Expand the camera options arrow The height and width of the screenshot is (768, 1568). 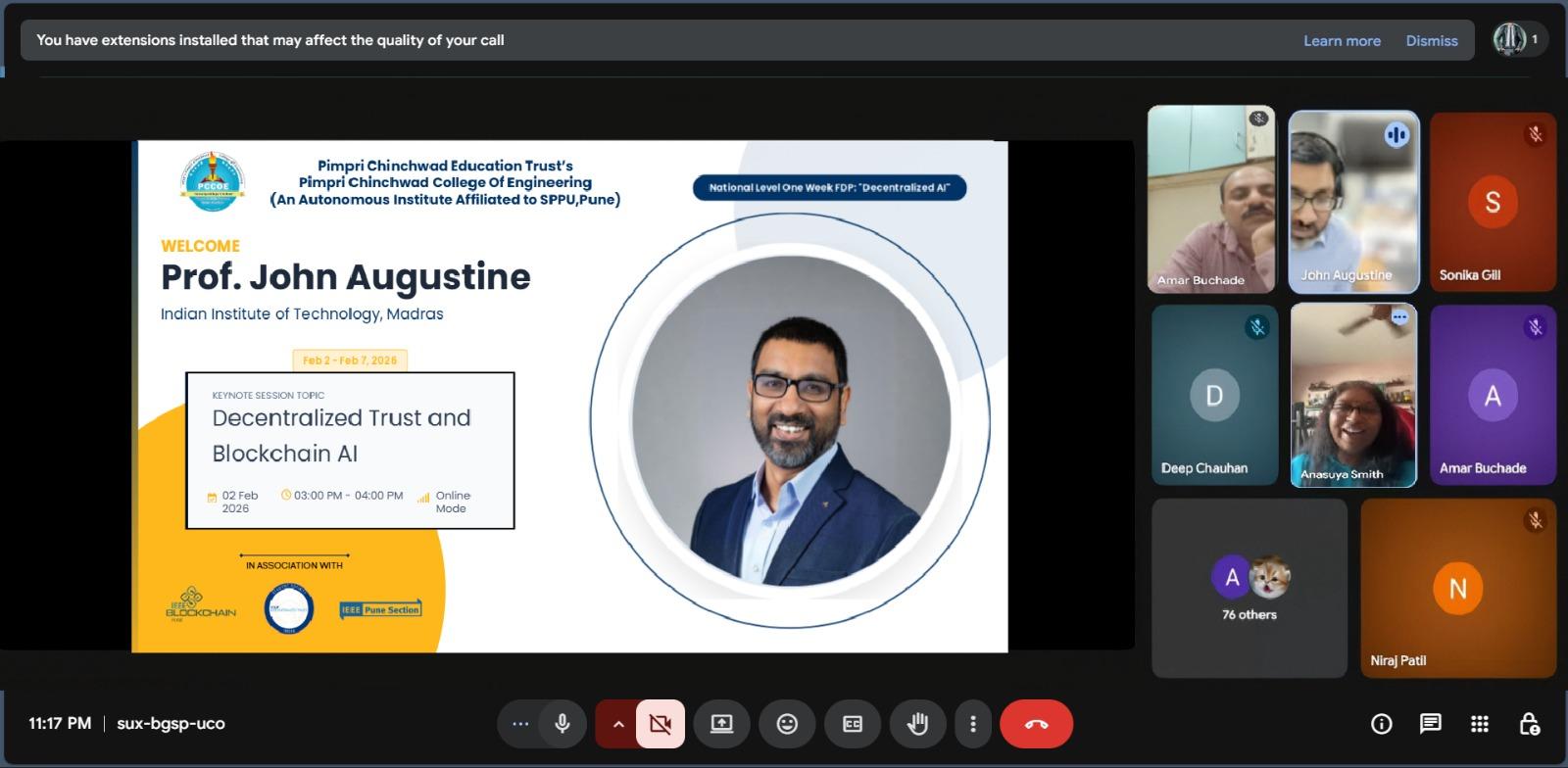(x=617, y=724)
